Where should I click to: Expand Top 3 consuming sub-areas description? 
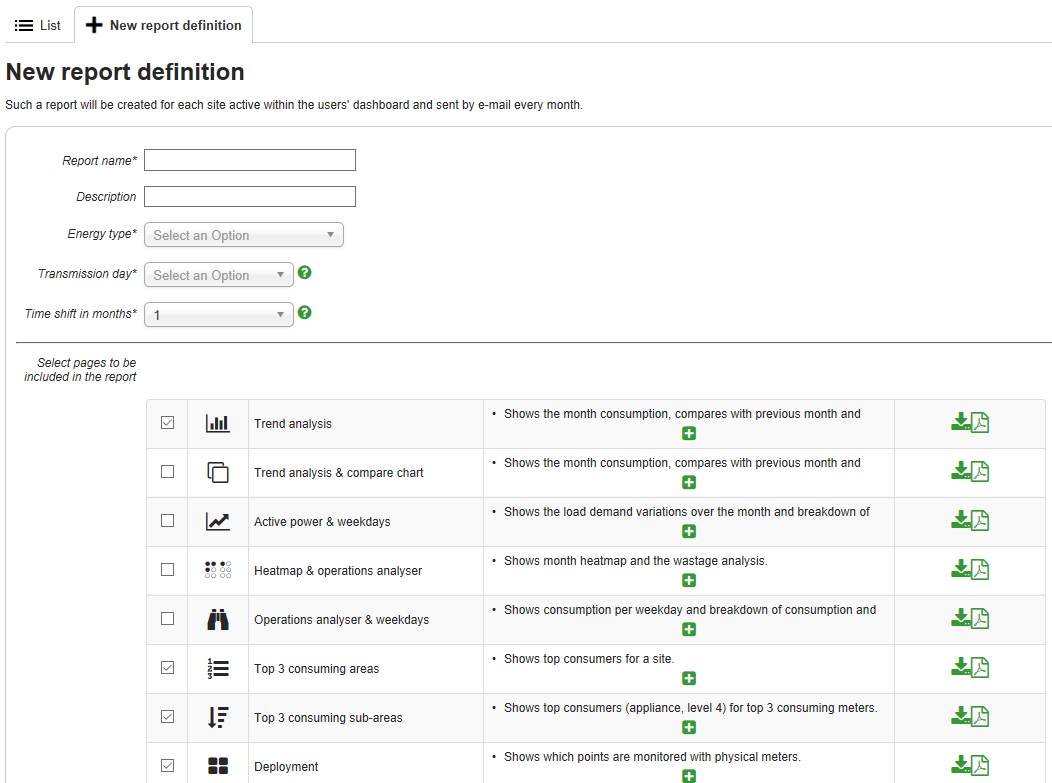(689, 727)
